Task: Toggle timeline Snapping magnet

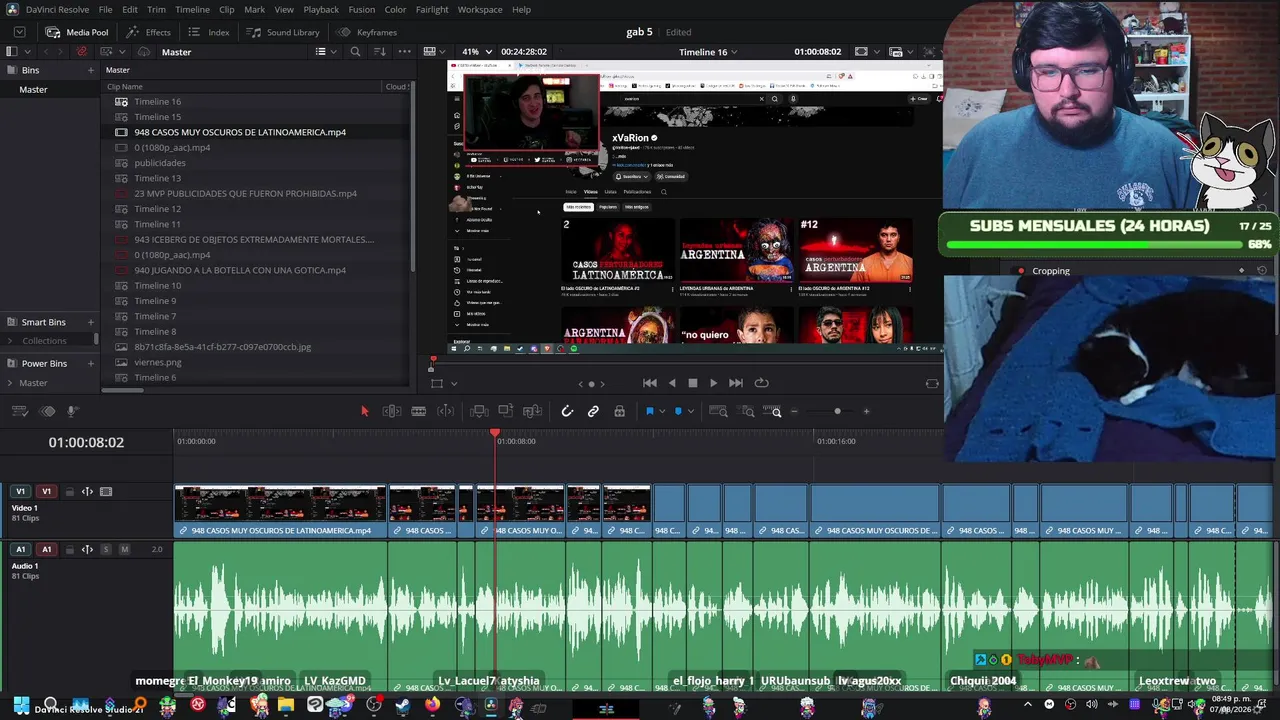Action: point(567,411)
